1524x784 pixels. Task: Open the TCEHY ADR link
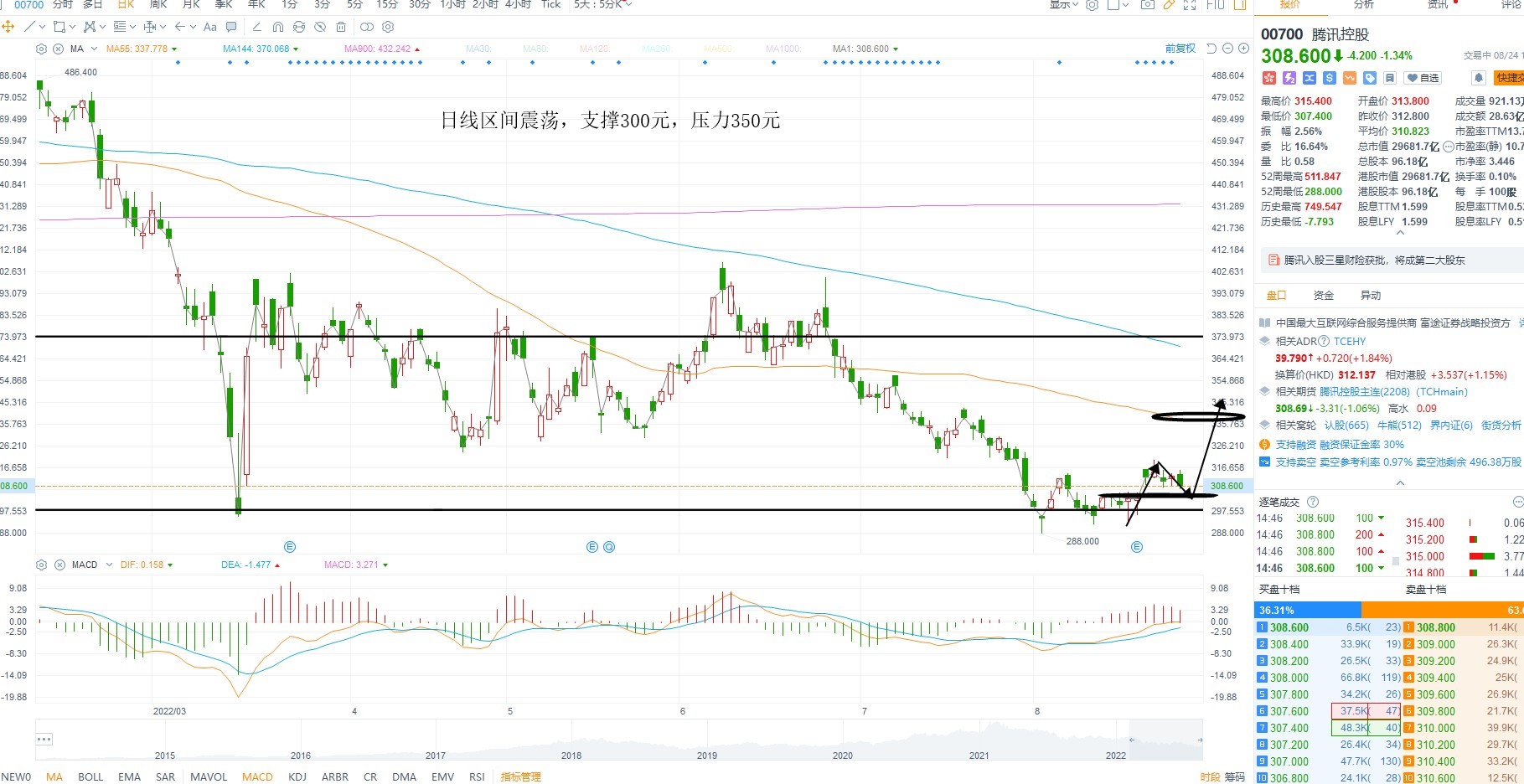tap(1350, 342)
